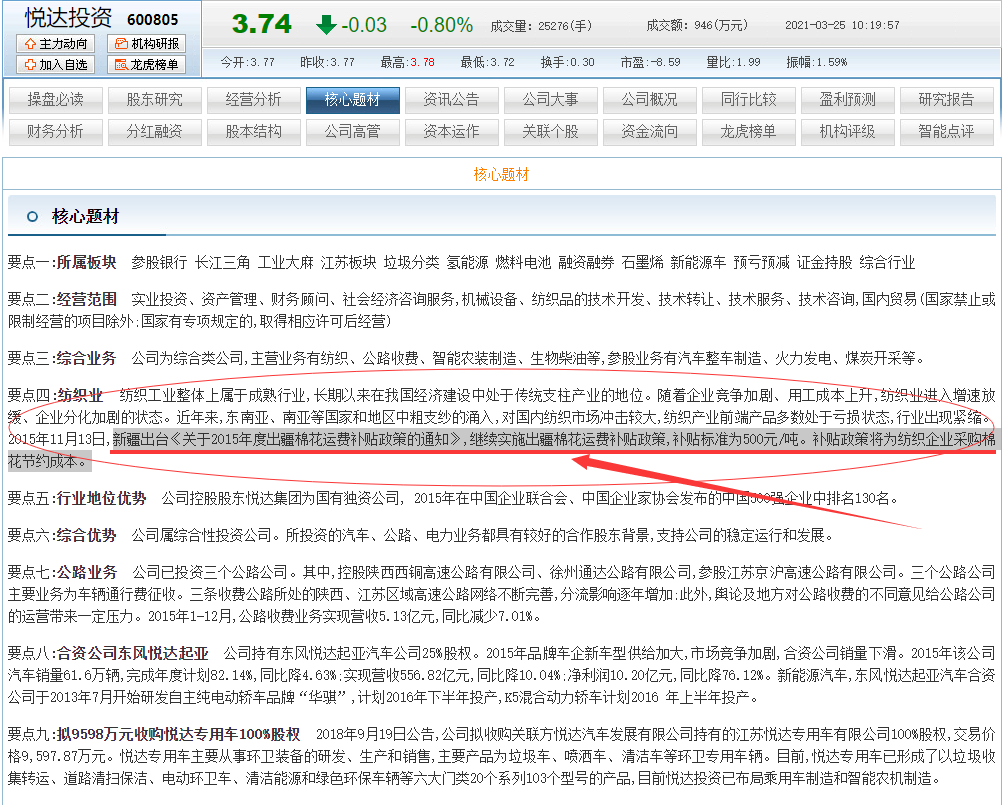Image resolution: width=1002 pixels, height=805 pixels.
Task: Click 加入自选 to add stock
Action: 56,65
